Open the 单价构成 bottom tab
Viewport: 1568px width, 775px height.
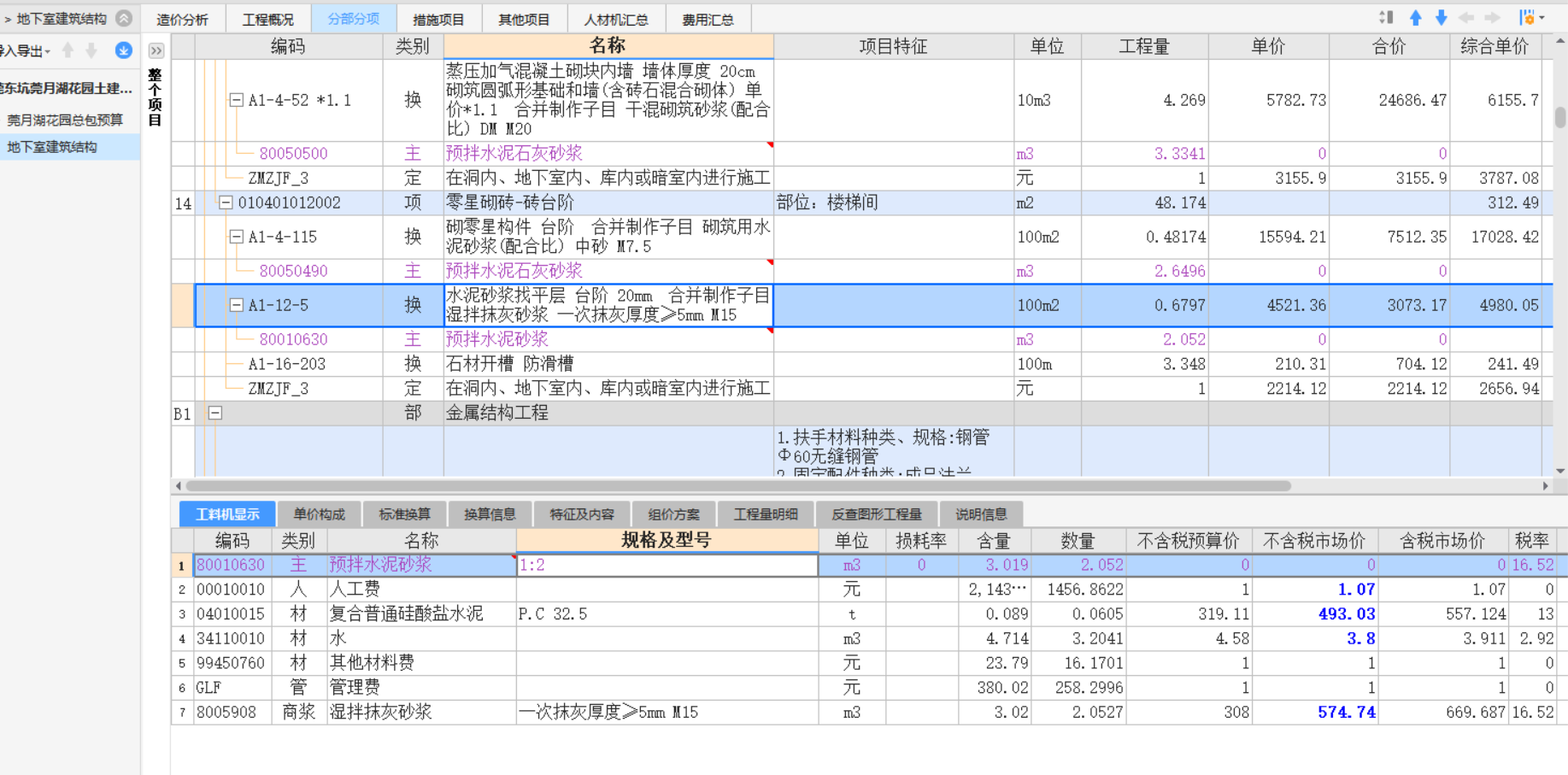320,514
